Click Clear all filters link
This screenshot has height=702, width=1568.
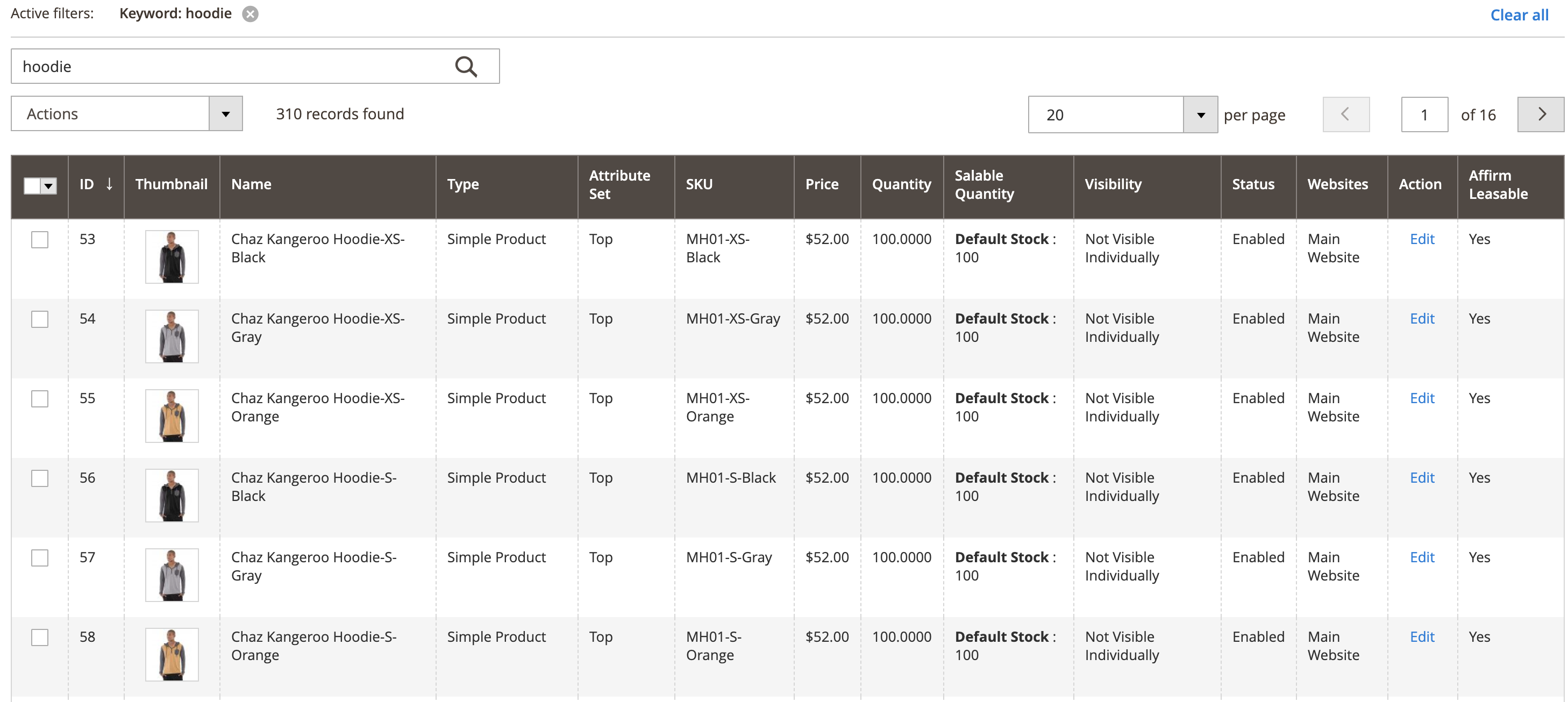[1519, 15]
